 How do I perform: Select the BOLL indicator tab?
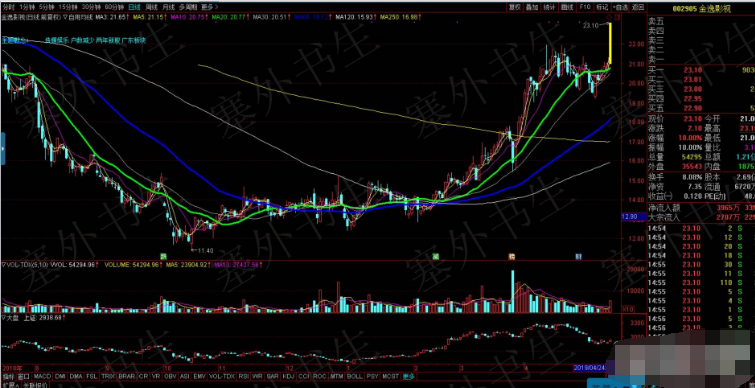pyautogui.click(x=354, y=376)
